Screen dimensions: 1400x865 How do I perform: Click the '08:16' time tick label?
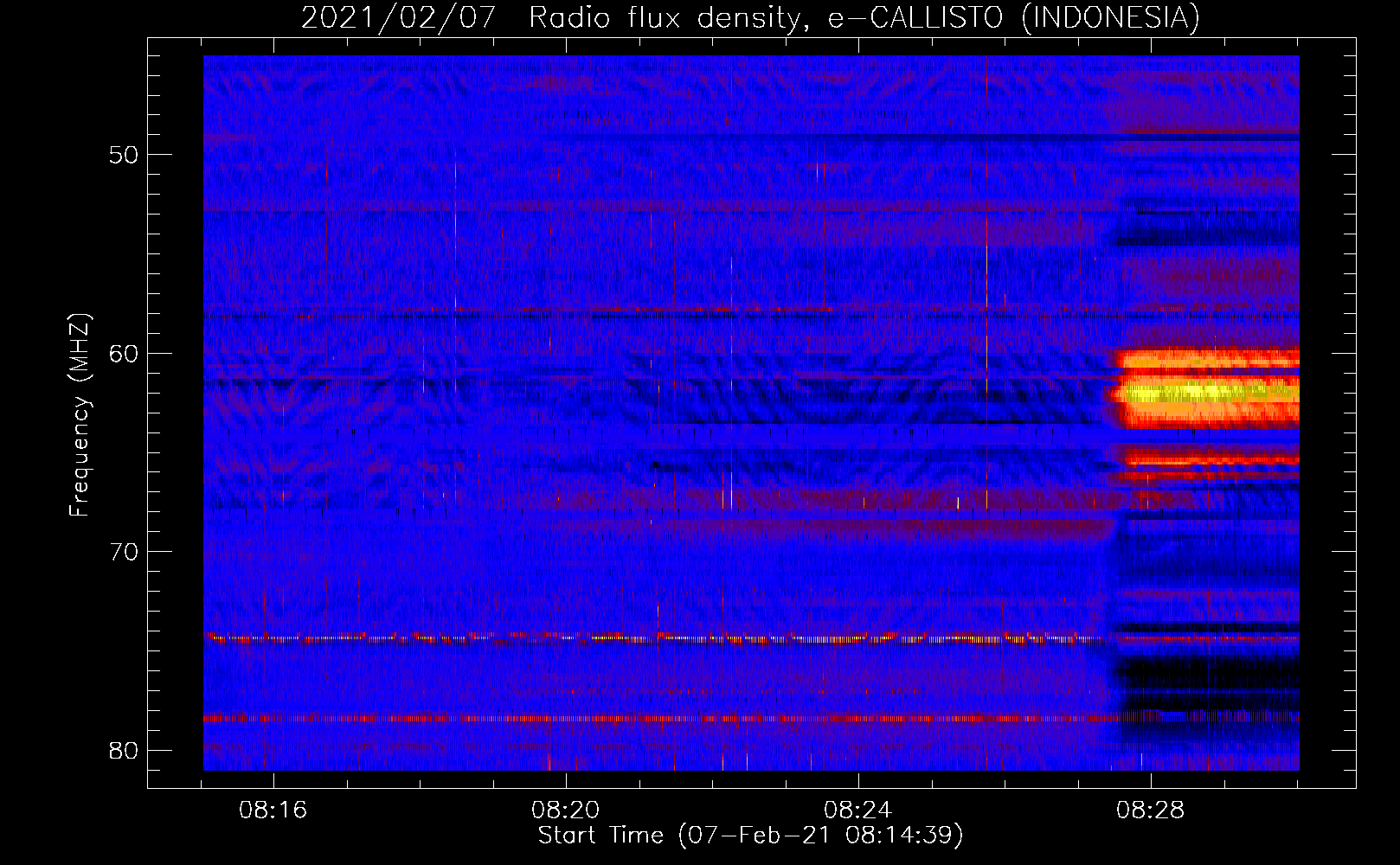(x=273, y=811)
